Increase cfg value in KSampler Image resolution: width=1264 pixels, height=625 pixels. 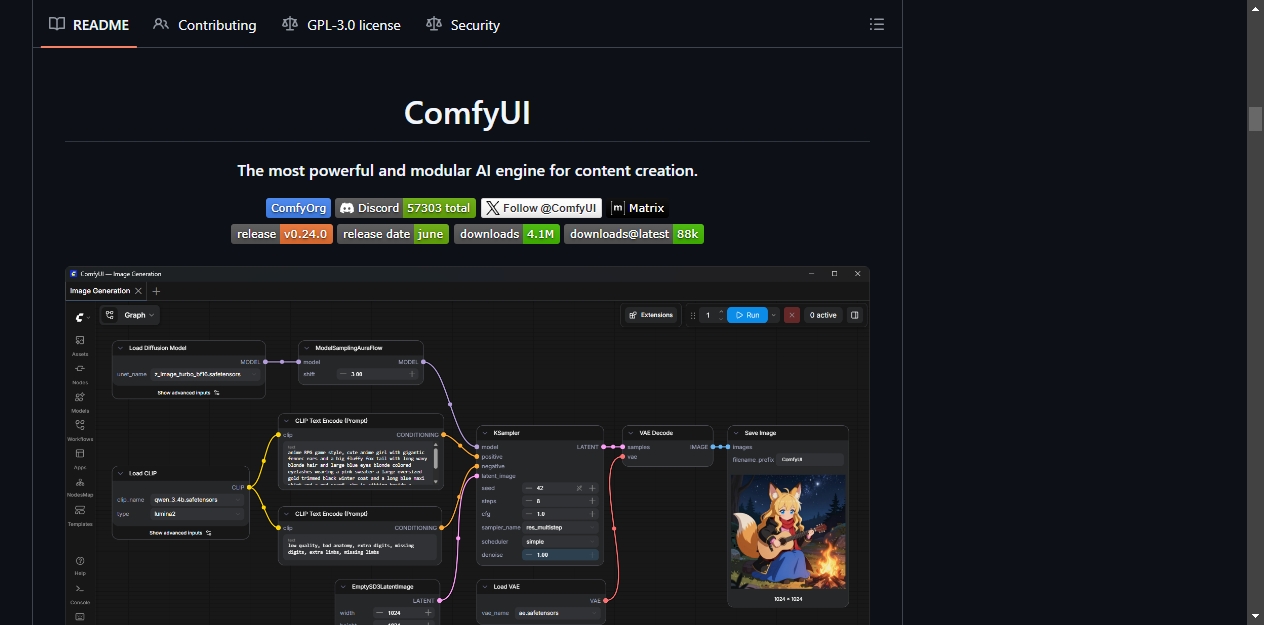(x=592, y=514)
